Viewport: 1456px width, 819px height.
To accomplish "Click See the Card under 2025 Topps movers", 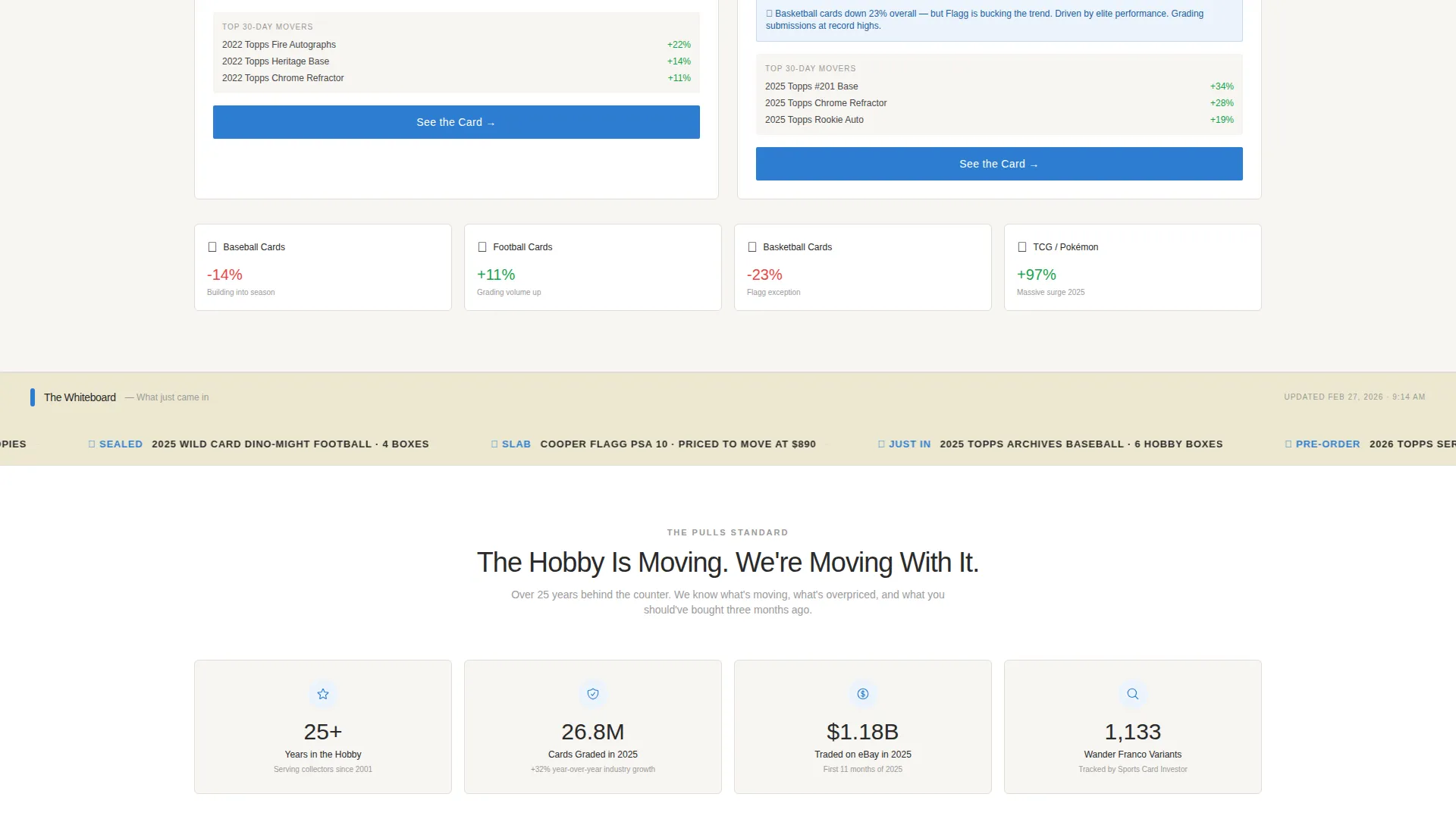I will (x=999, y=164).
